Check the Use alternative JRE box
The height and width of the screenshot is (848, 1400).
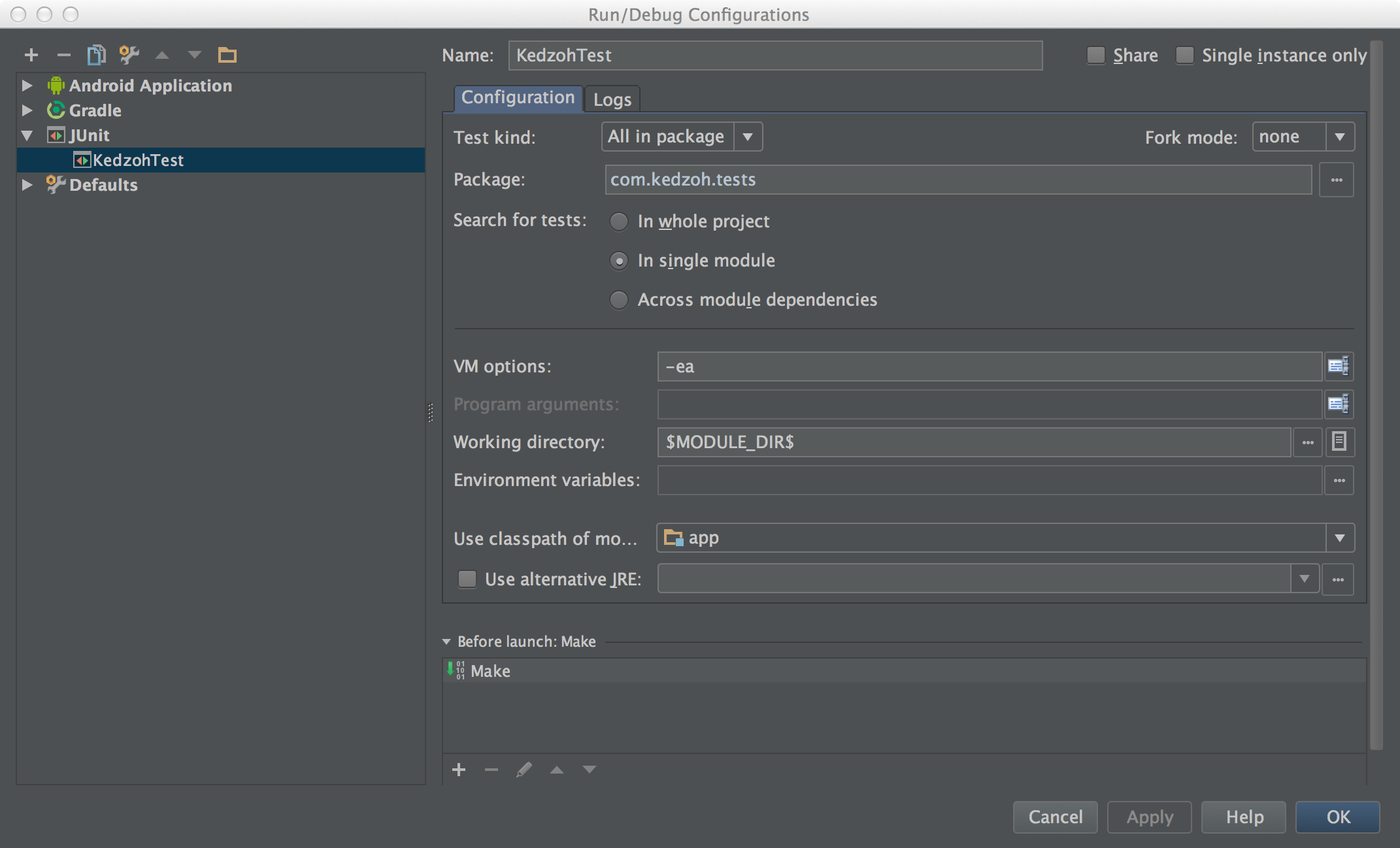(x=467, y=579)
